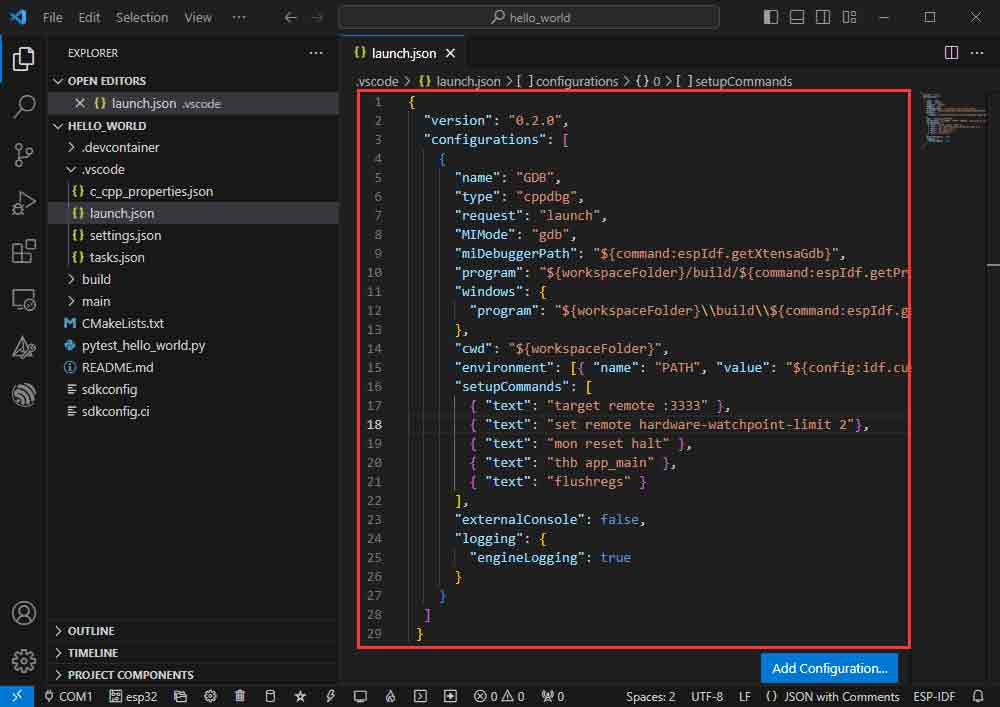The width and height of the screenshot is (1000, 707).
Task: Open the Accounts icon in activity bar
Action: (x=24, y=613)
